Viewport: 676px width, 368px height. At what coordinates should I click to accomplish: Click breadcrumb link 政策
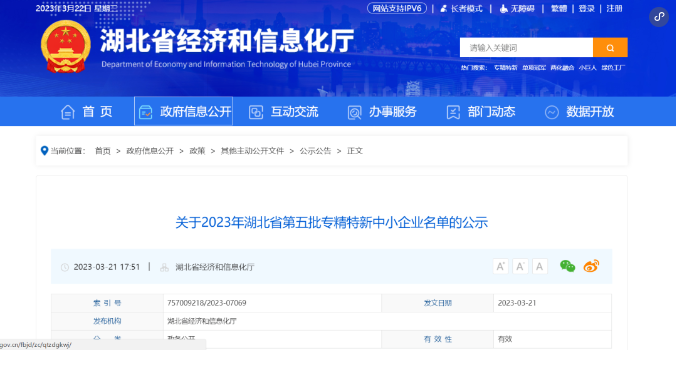197,151
